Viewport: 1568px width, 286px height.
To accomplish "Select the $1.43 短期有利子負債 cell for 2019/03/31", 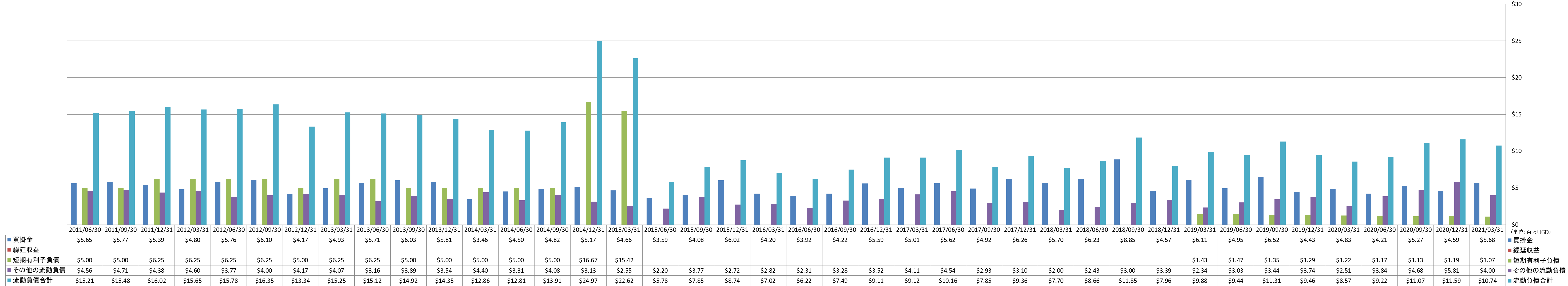I will click(x=1200, y=260).
